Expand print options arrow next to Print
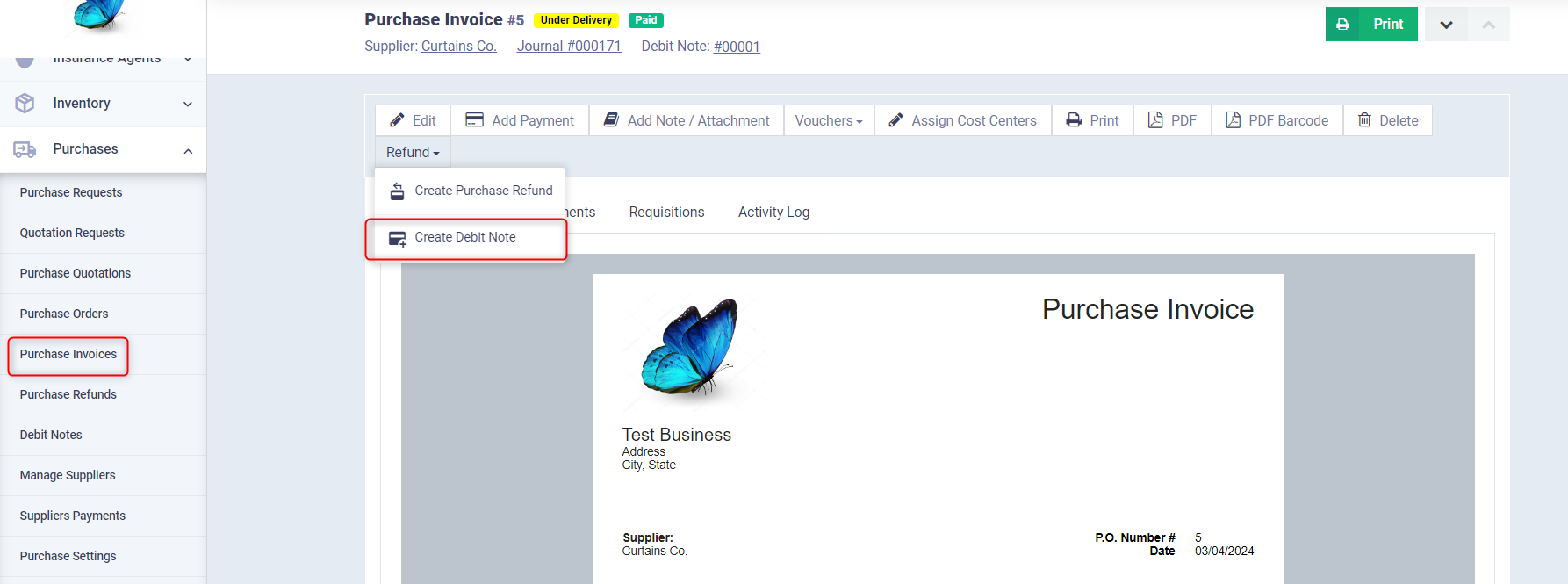Screen dimensions: 1568x584 coord(1446,25)
